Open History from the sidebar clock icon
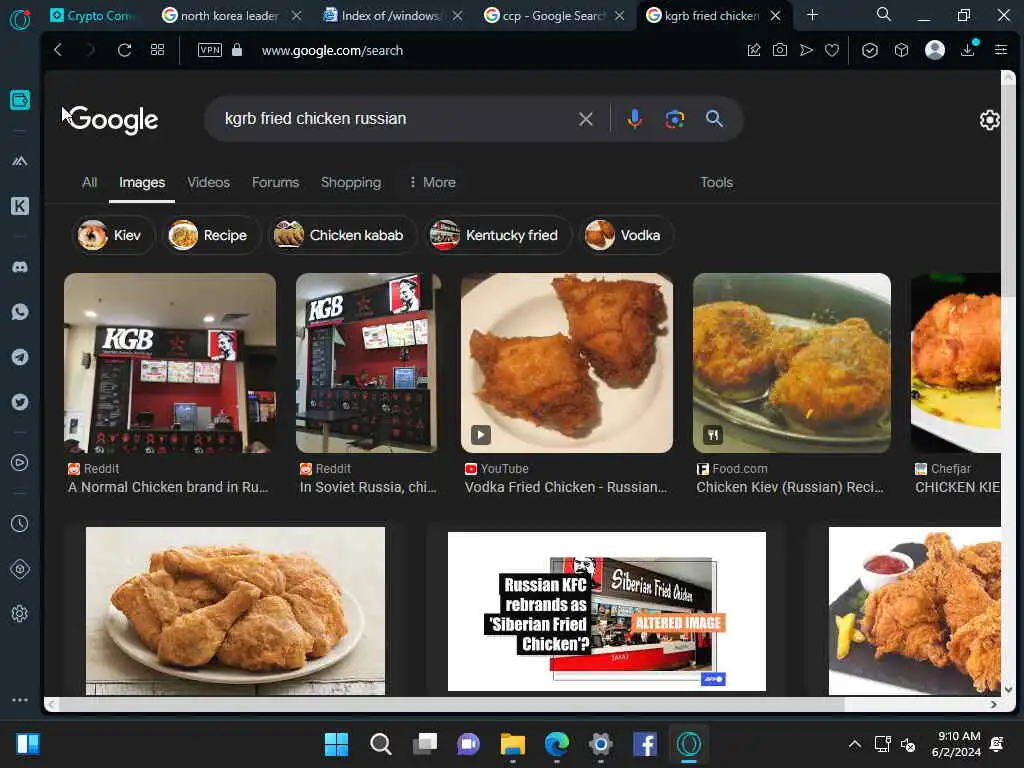 20,524
